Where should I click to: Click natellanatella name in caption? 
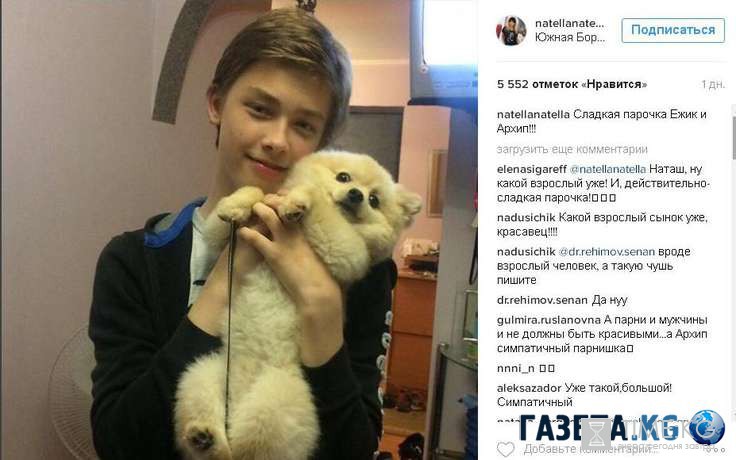(533, 115)
